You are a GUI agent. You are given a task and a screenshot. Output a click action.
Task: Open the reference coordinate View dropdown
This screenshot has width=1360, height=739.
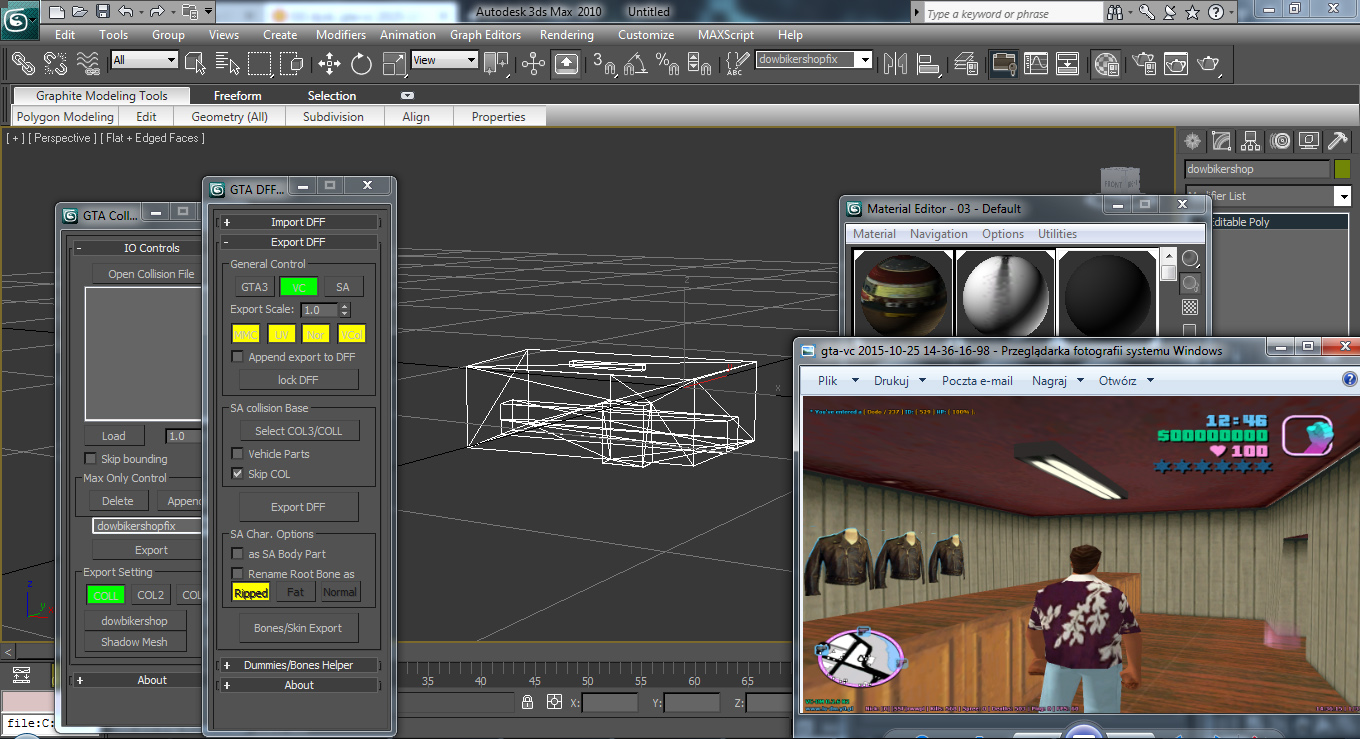445,60
